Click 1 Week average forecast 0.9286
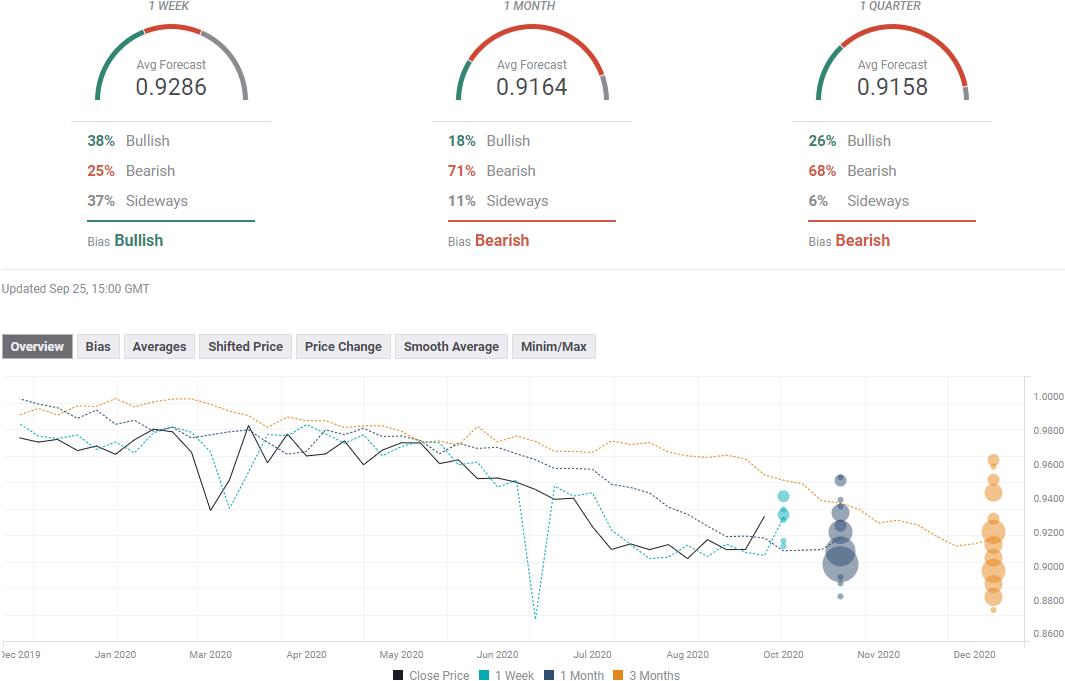 (171, 87)
